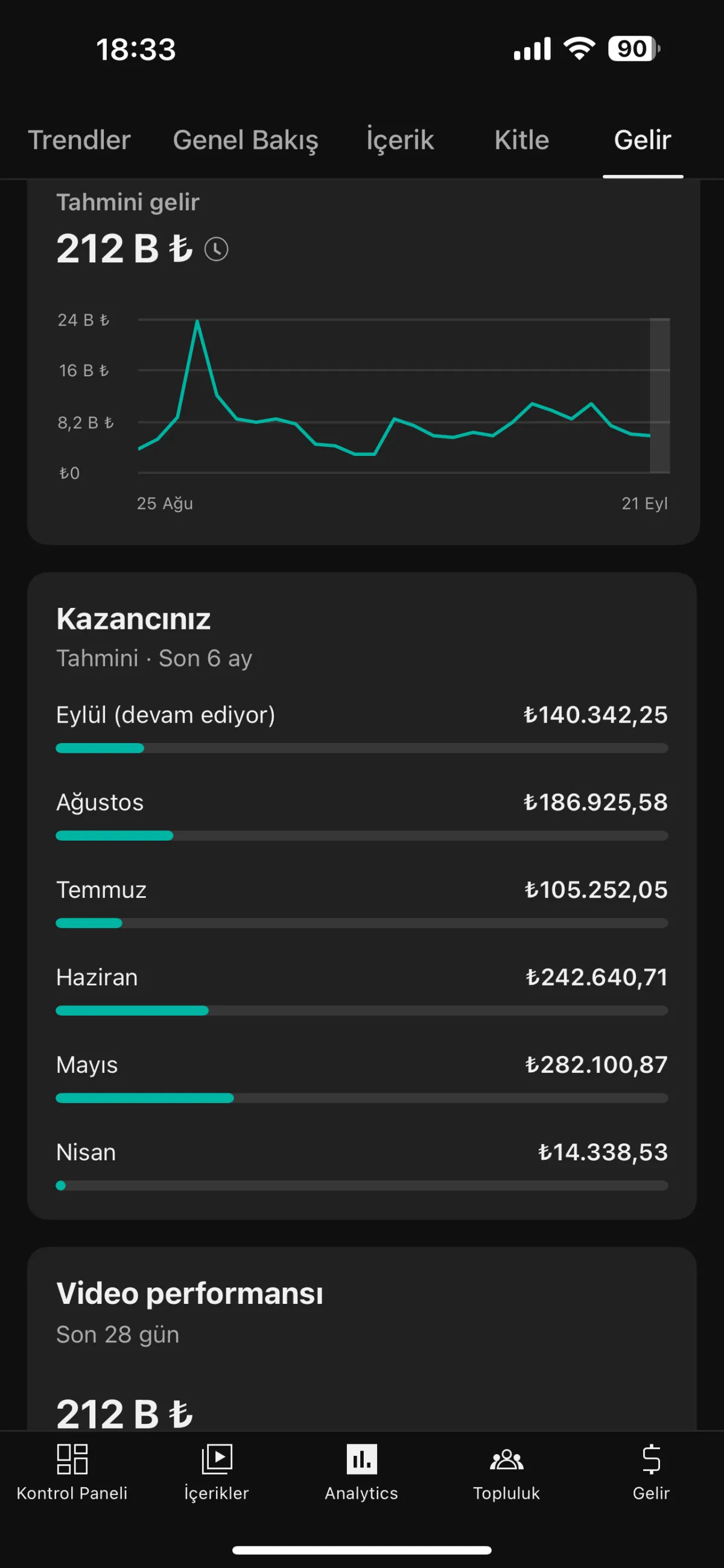Tap the clock icon beside estimated revenue

click(x=216, y=249)
